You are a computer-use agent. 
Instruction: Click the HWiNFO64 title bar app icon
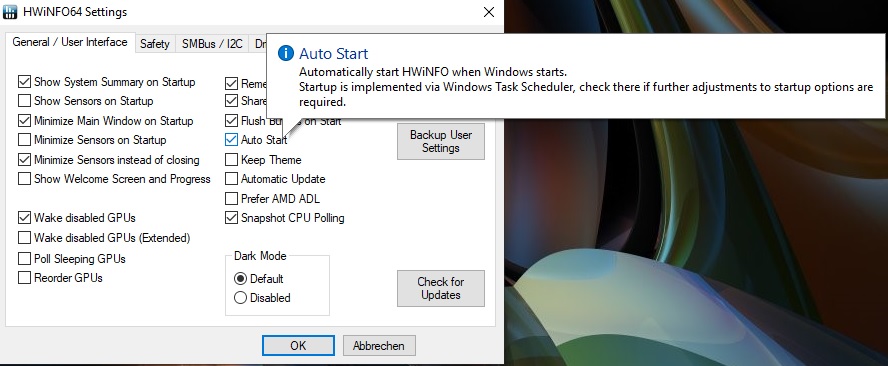pos(10,12)
